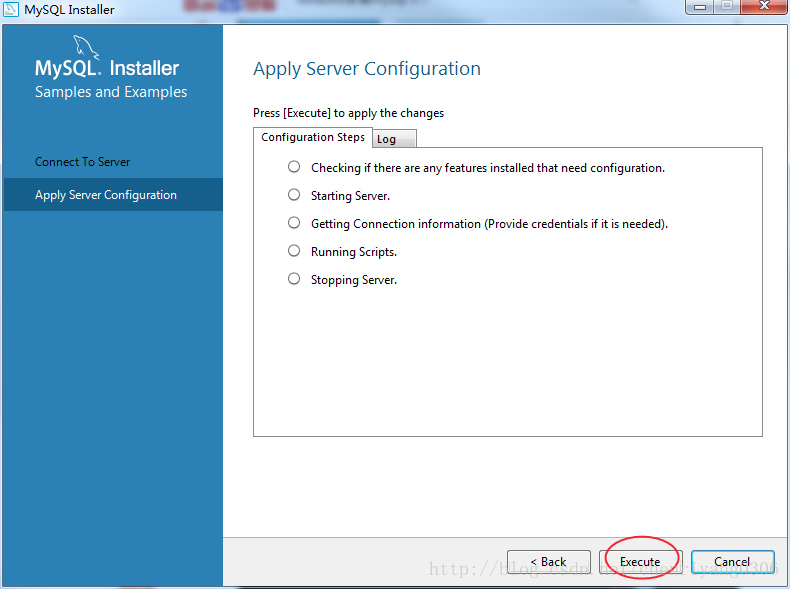Screen dimensions: 790x589
Task: Click 'Checking if there are any features installed' text
Action: coord(488,168)
